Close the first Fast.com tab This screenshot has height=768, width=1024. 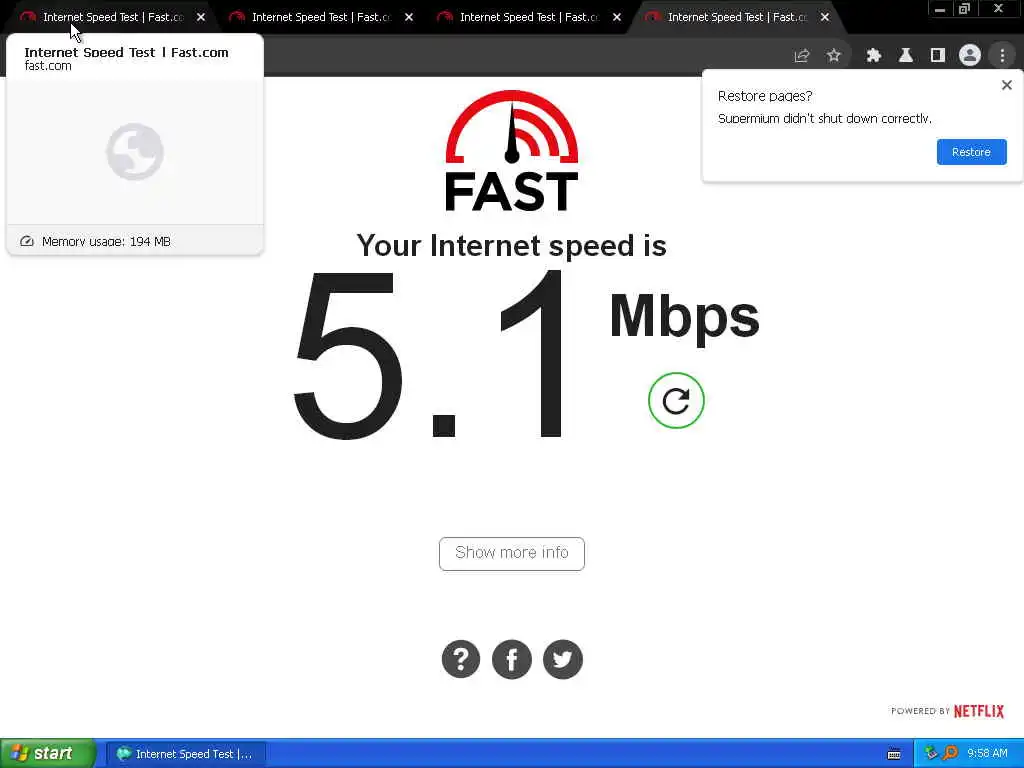pyautogui.click(x=200, y=17)
